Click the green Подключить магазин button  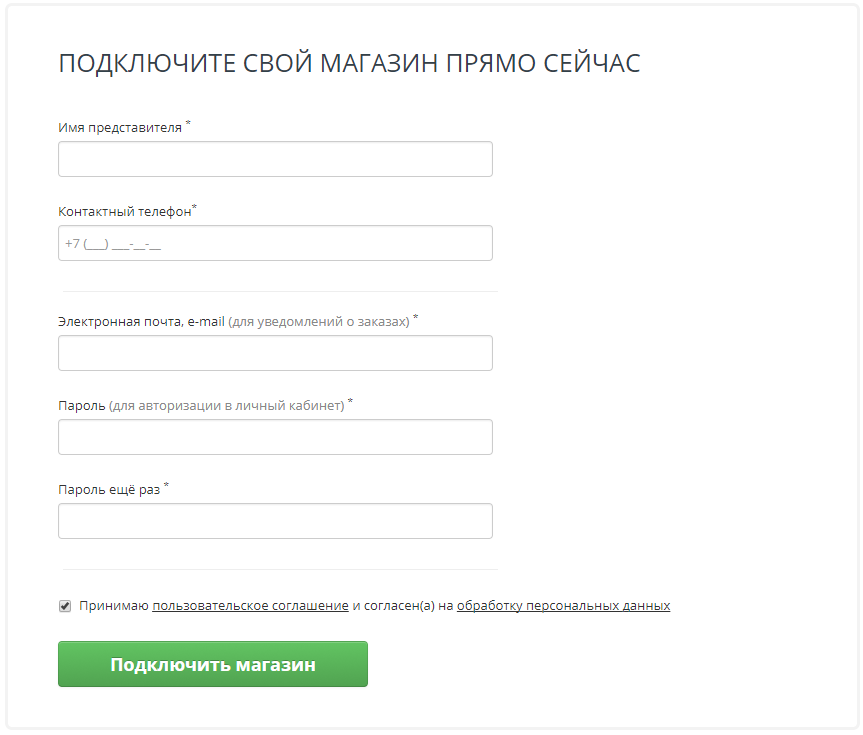213,664
